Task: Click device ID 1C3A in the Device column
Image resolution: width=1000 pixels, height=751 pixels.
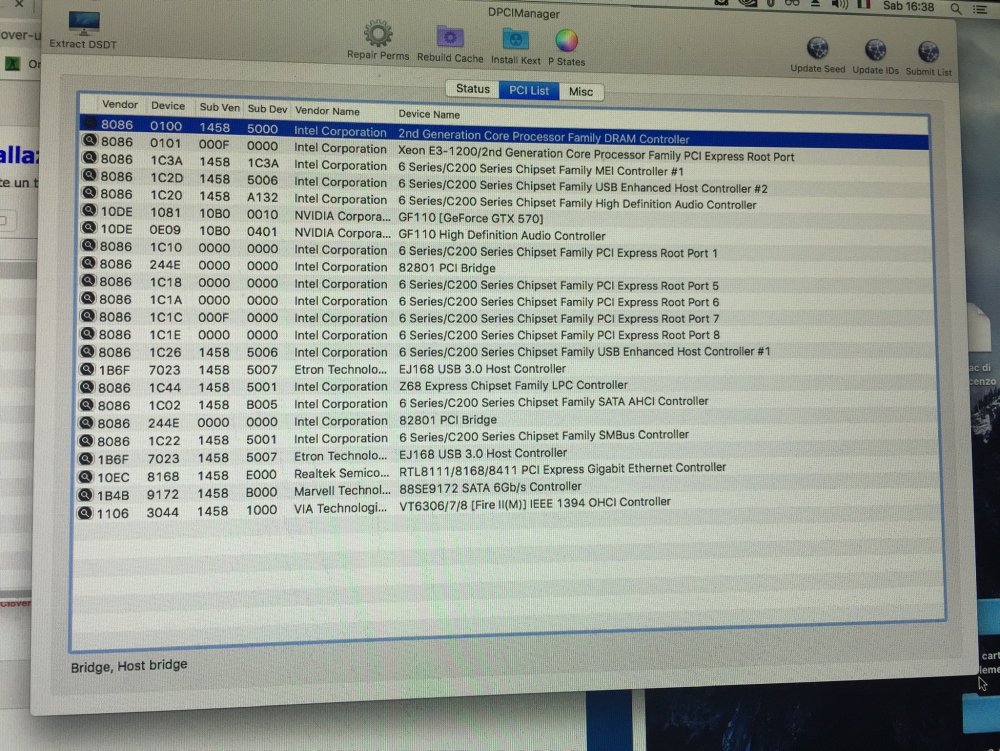Action: 166,161
